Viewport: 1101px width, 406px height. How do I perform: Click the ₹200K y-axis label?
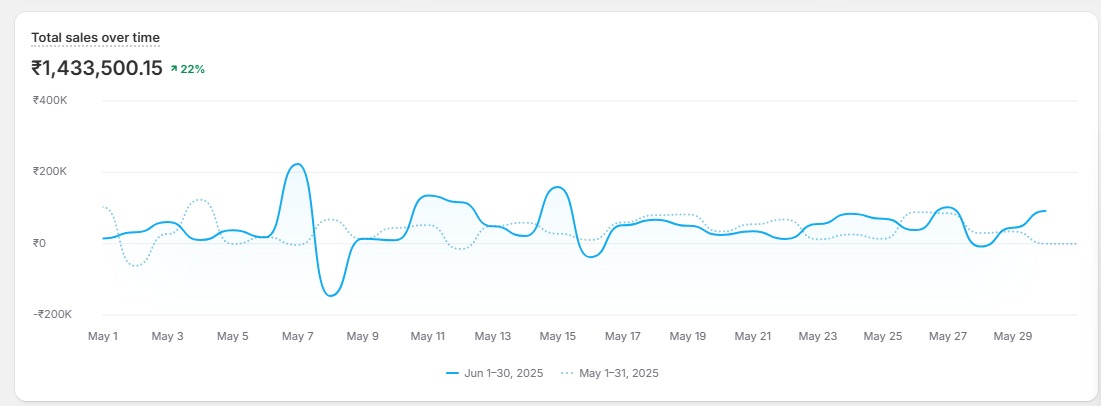[49, 172]
